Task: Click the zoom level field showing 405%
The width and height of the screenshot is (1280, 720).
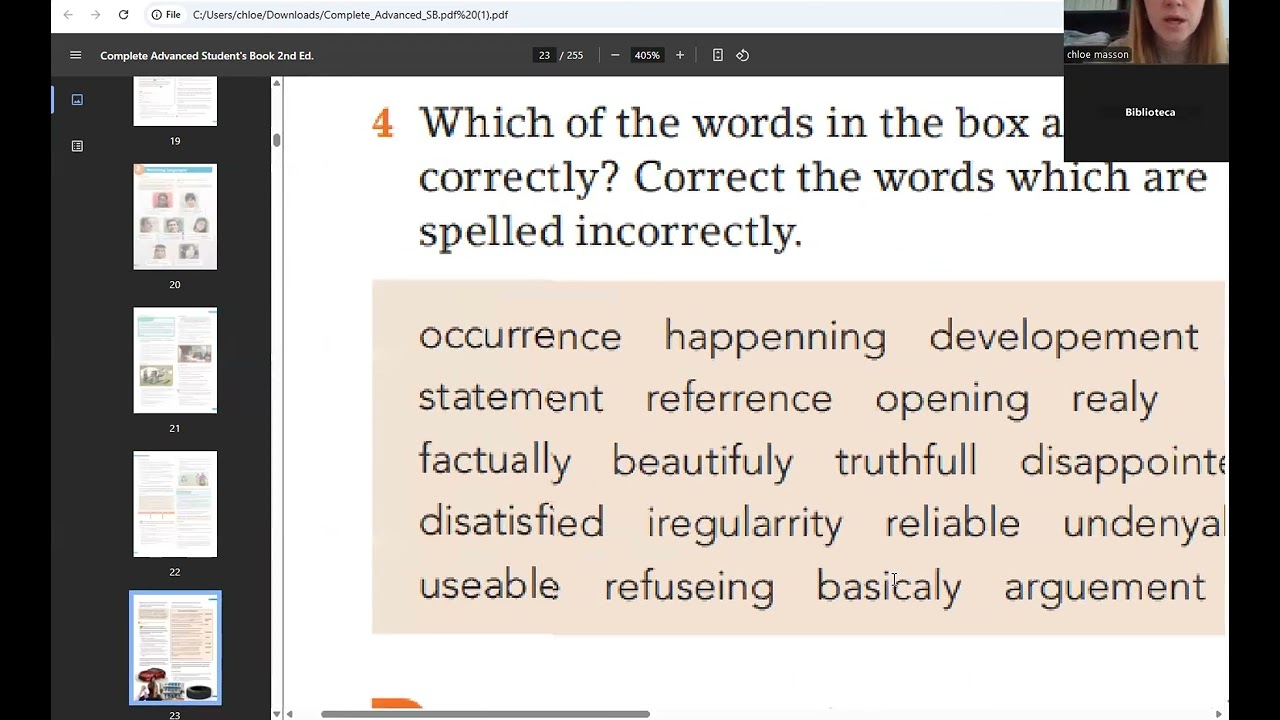Action: point(647,55)
